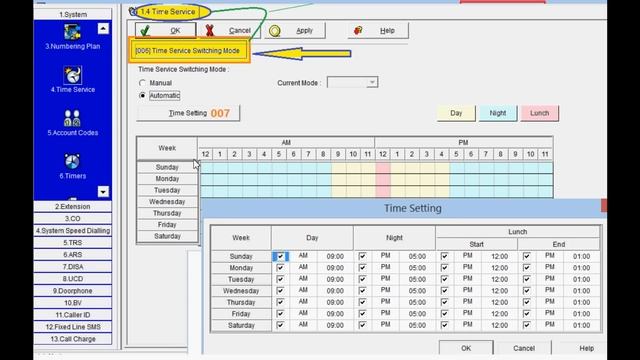Toggle Wednesday Night checkbox
Image resolution: width=640 pixels, height=360 pixels.
pos(362,291)
